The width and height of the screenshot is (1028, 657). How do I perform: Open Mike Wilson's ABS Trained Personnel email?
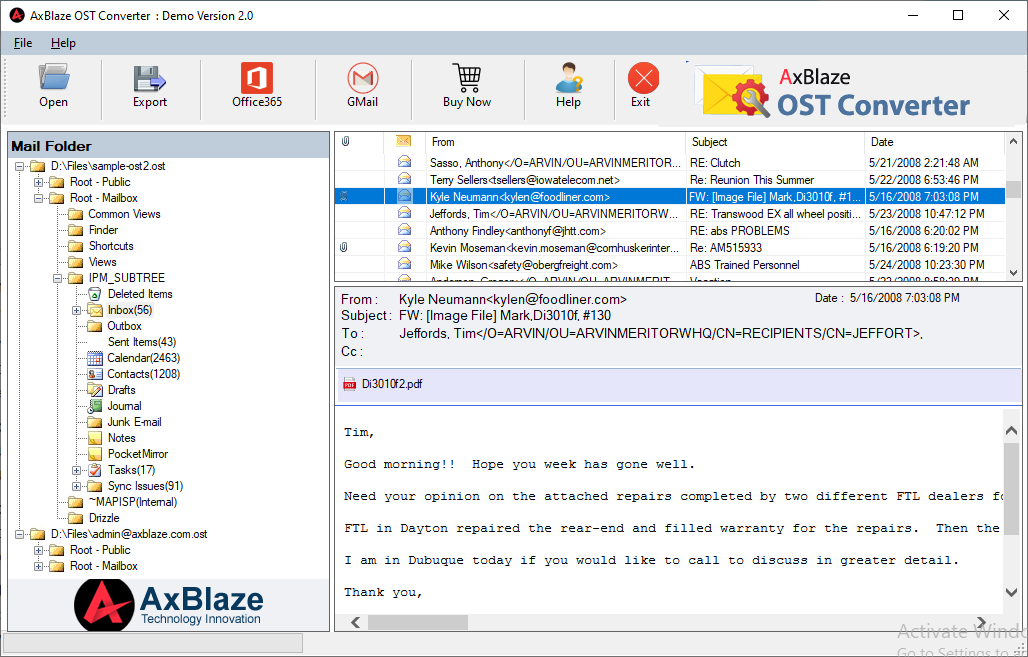[670, 265]
